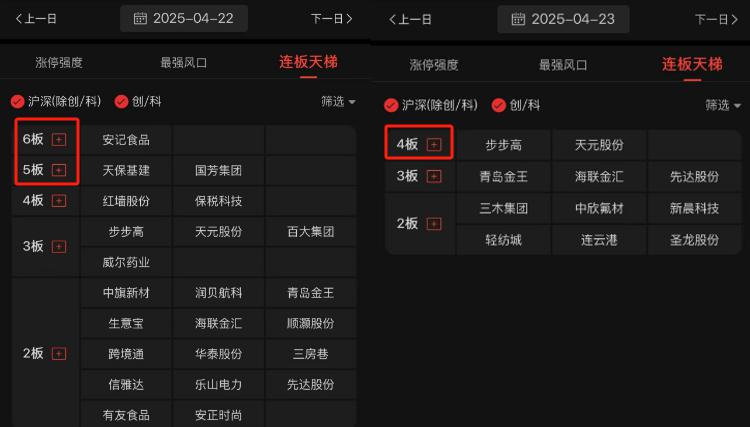Open the calendar icon beside 2025-04-22
The height and width of the screenshot is (427, 750).
tap(140, 19)
